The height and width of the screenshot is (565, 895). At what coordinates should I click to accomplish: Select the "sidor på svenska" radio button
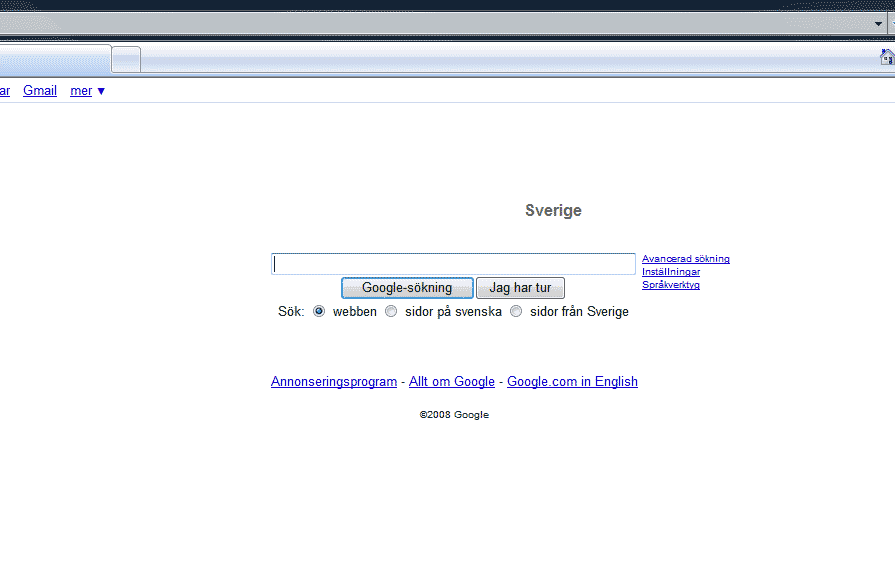pos(391,311)
